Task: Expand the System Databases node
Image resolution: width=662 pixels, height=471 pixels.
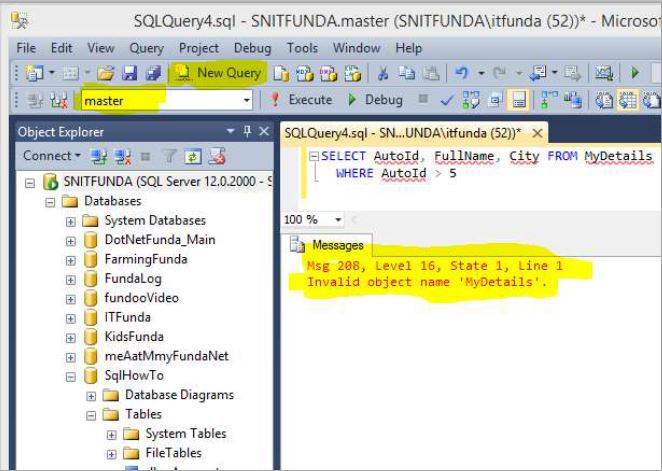Action: [71, 221]
